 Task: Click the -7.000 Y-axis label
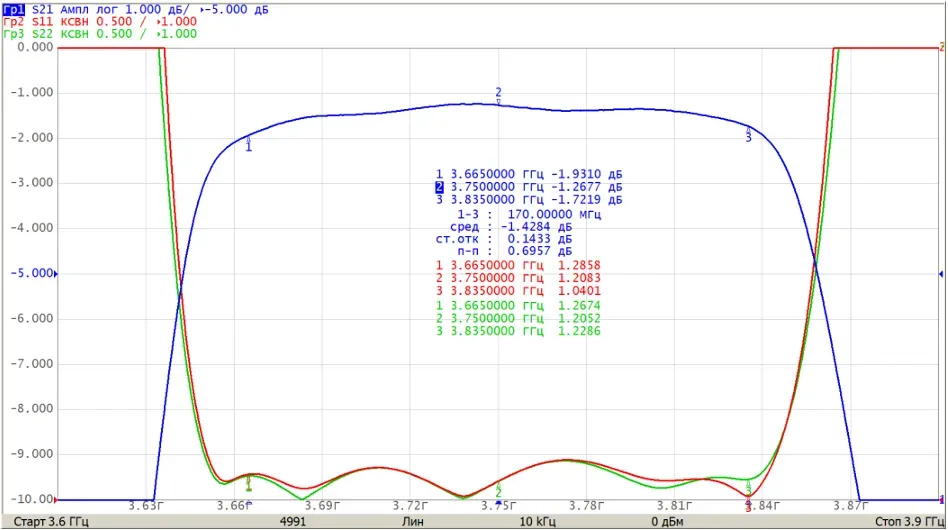[32, 364]
